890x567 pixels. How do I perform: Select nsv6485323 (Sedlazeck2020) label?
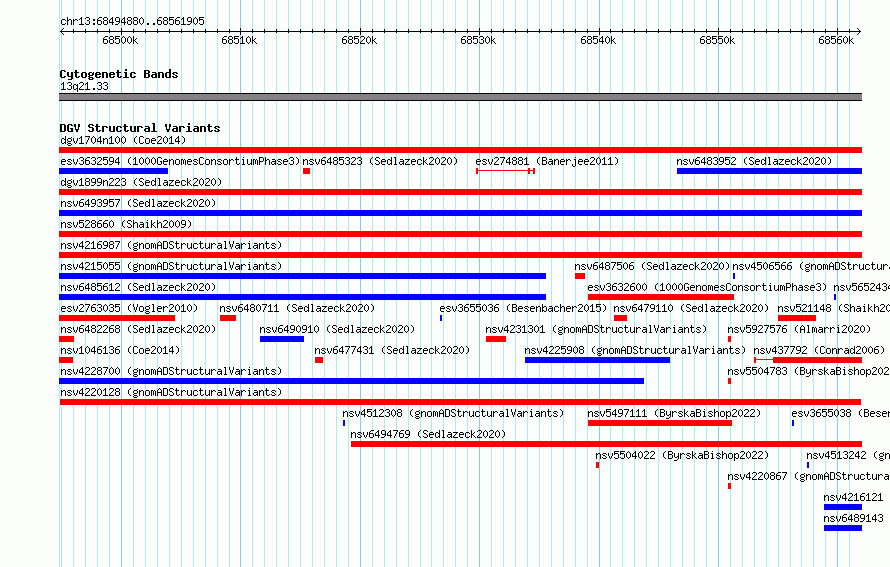tap(380, 161)
